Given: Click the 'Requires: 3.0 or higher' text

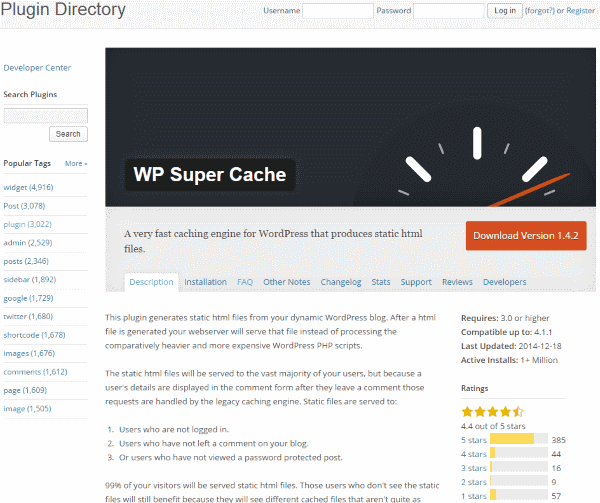Looking at the screenshot, I should tap(505, 318).
